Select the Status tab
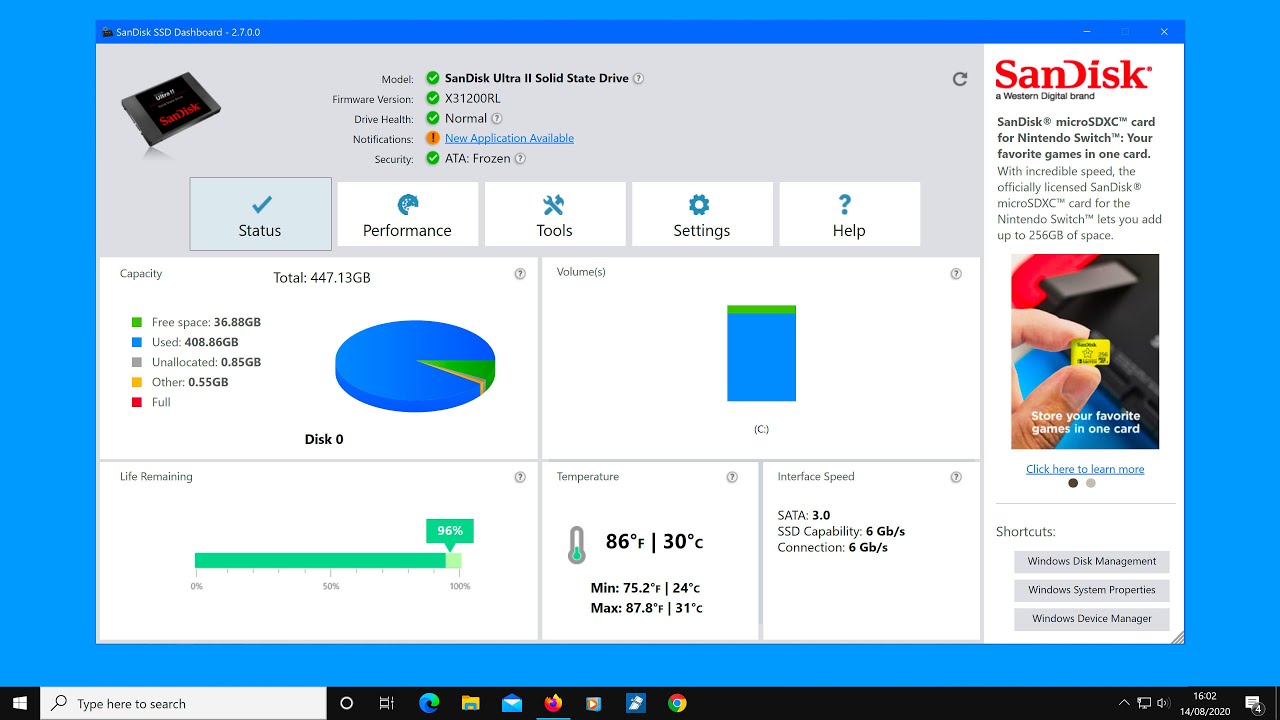This screenshot has width=1280, height=720. coord(260,214)
